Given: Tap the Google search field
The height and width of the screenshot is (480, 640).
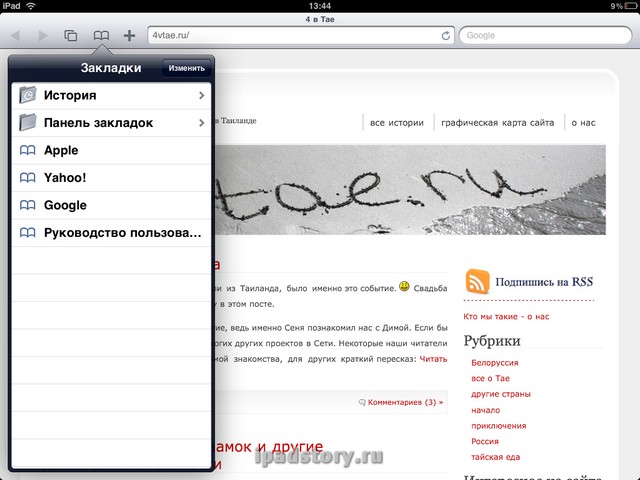Looking at the screenshot, I should pyautogui.click(x=545, y=36).
